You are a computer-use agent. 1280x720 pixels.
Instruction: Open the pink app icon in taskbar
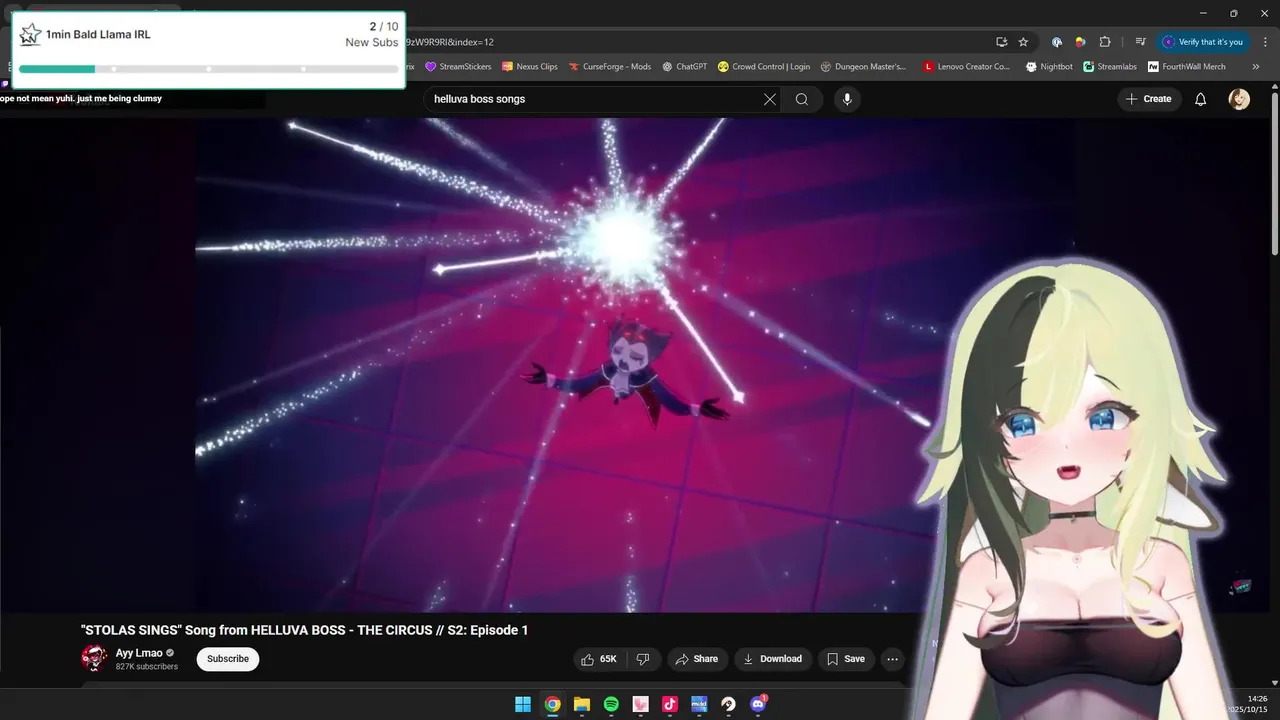[641, 704]
